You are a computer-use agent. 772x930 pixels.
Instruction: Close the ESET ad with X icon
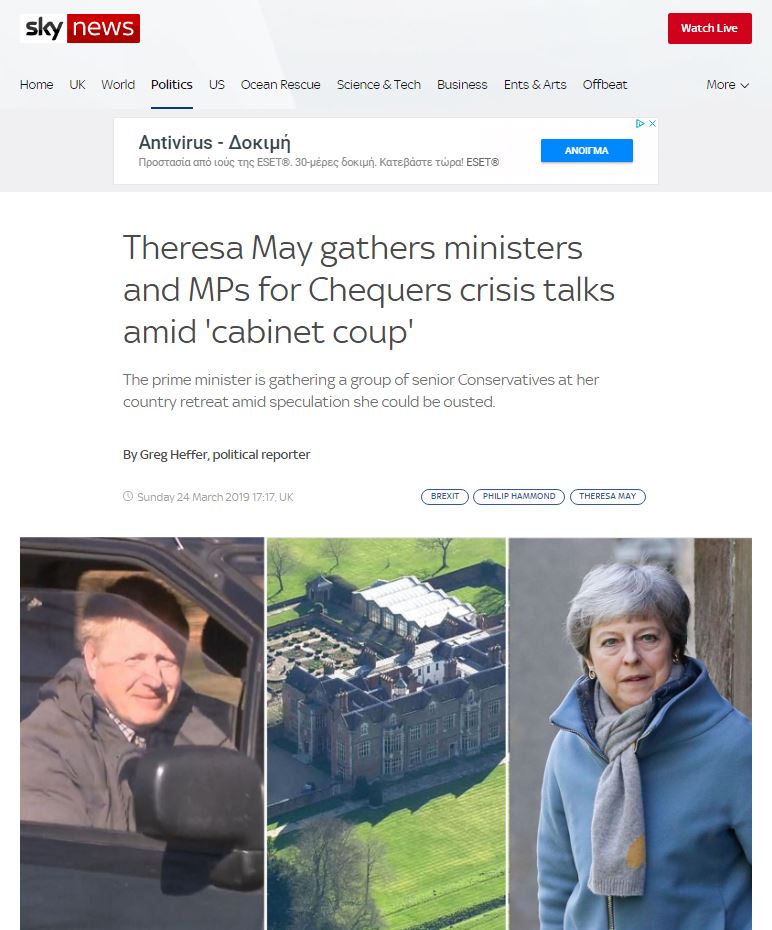click(x=652, y=123)
